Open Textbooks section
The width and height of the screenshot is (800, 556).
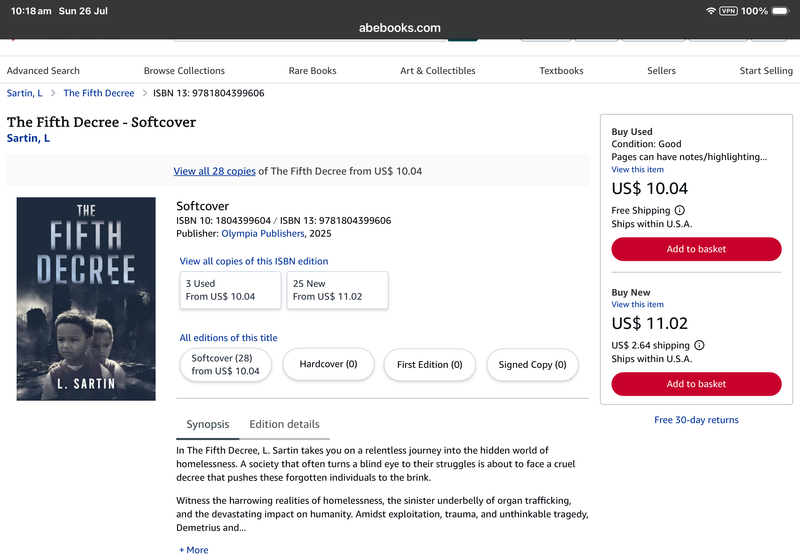[561, 70]
